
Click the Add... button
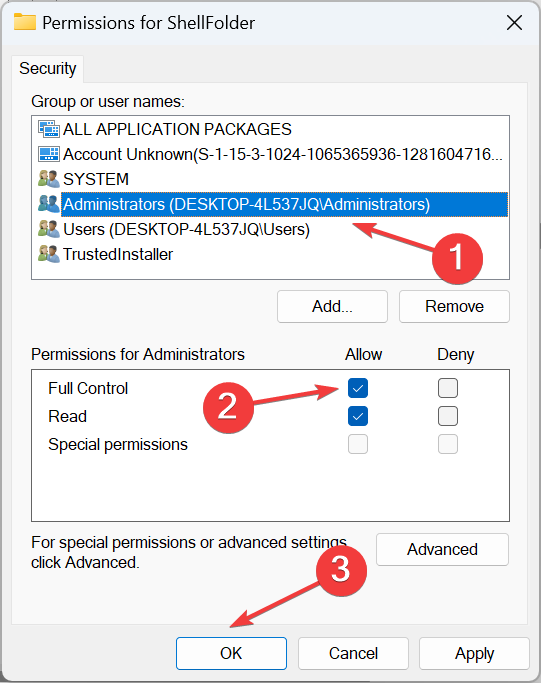pyautogui.click(x=332, y=306)
